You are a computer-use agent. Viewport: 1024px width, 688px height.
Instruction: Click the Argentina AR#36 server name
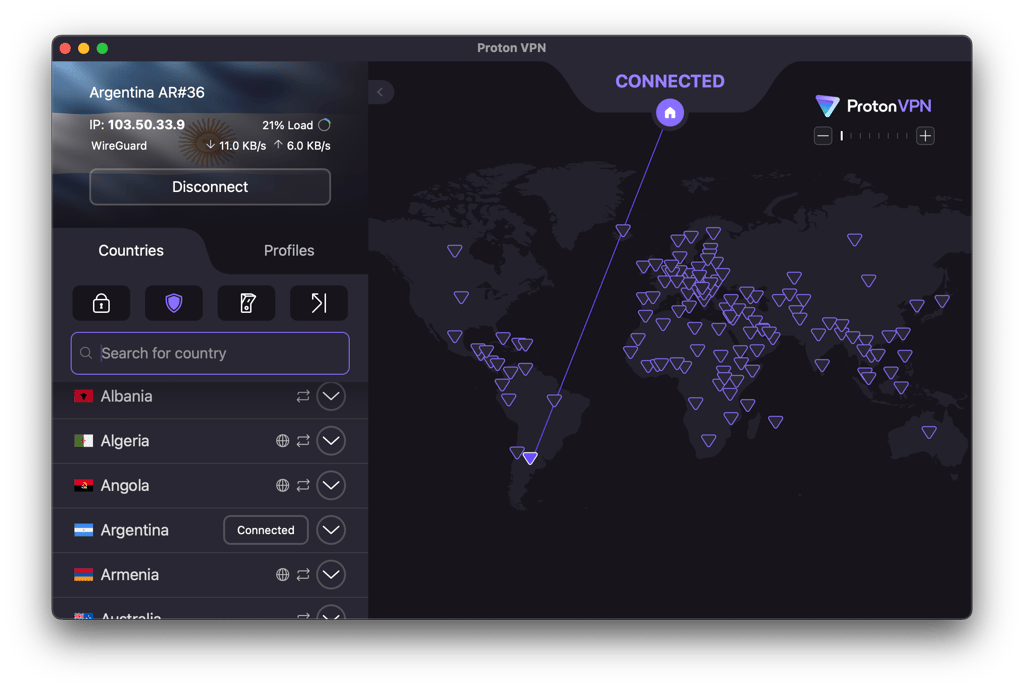pyautogui.click(x=147, y=92)
